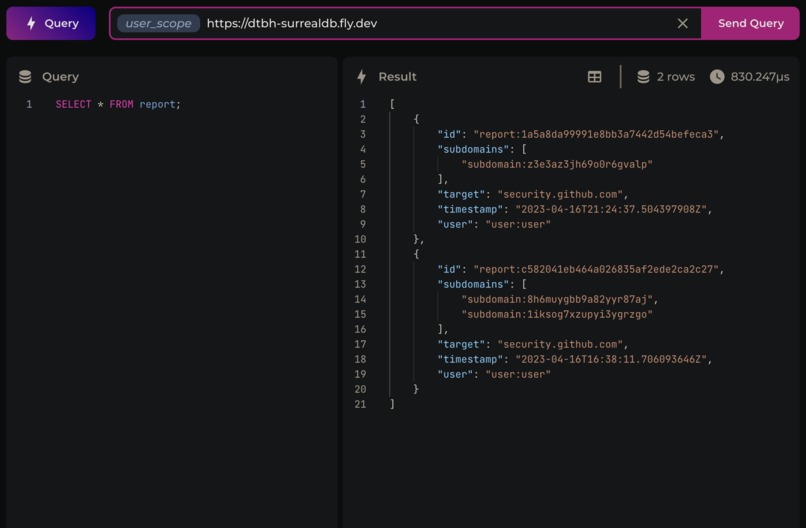
Task: Click the SELECT keyword in the query editor
Action: coord(73,104)
